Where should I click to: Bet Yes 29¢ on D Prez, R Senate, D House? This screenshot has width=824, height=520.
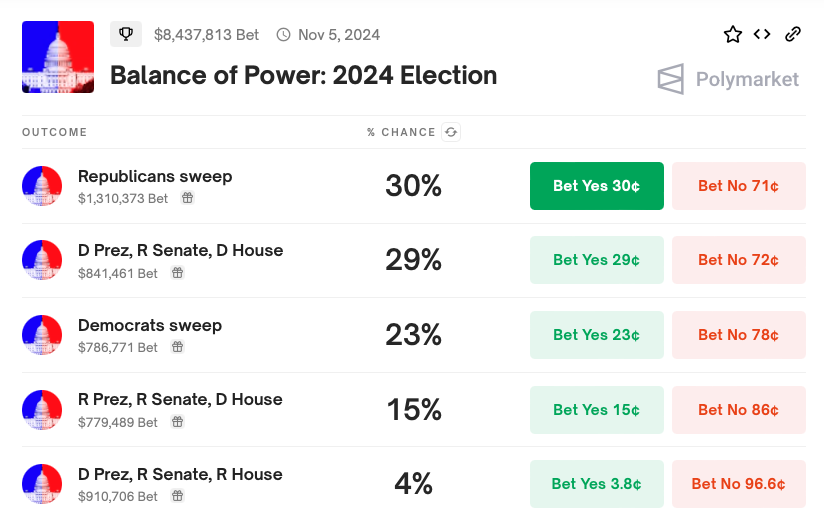pos(596,260)
